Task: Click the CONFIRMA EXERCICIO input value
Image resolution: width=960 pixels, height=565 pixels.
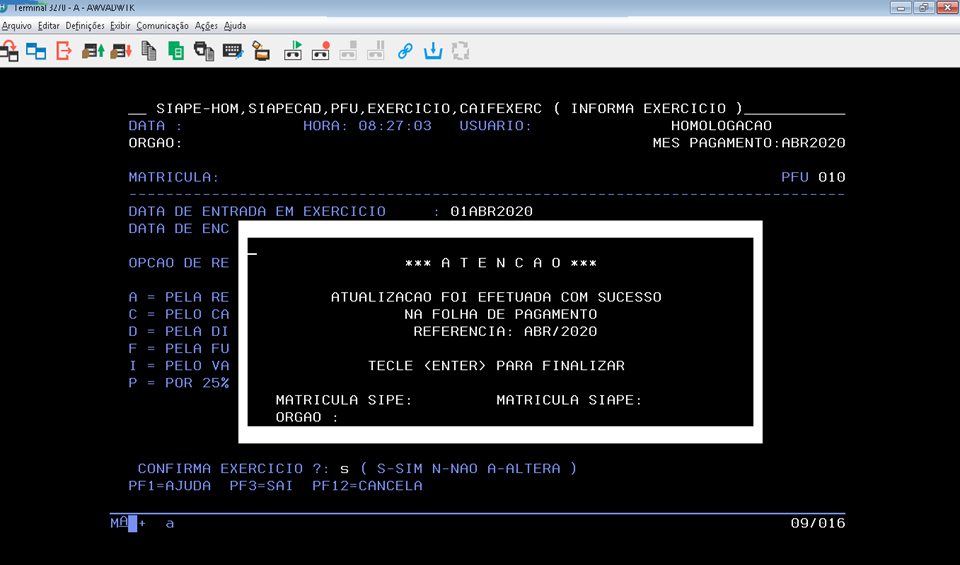Action: 343,469
